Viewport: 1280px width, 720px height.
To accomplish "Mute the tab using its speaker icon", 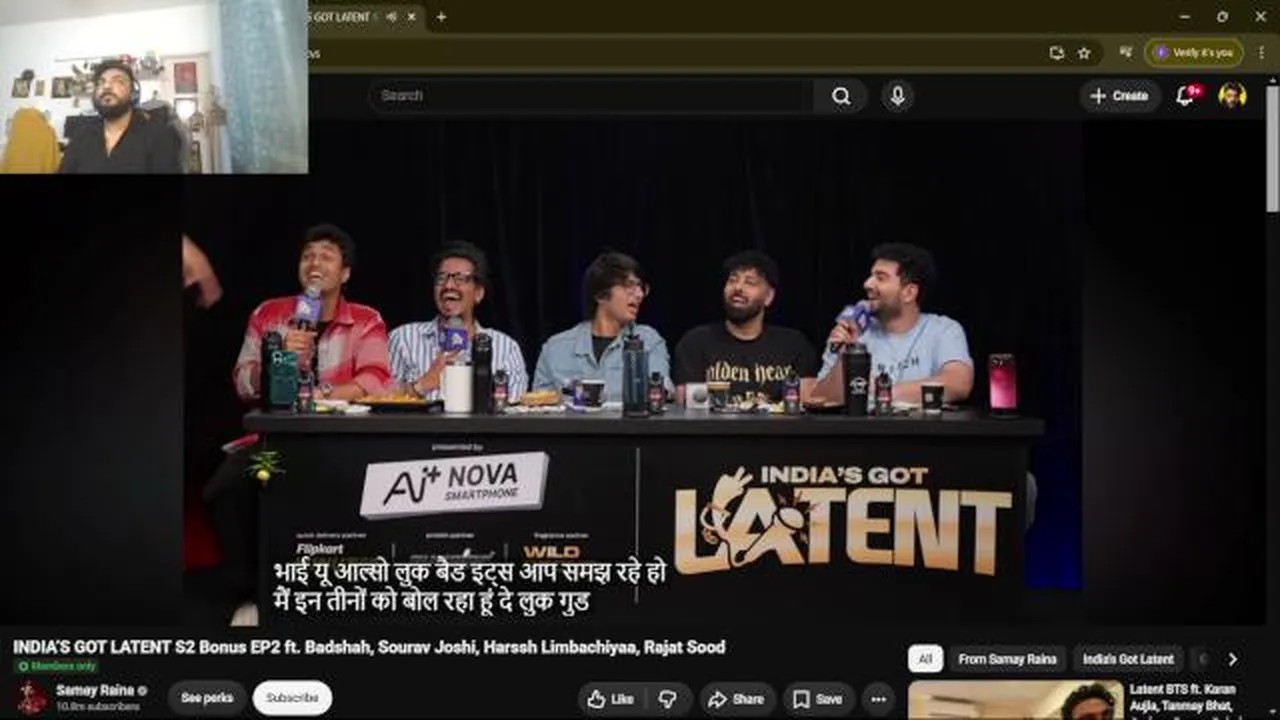I will [390, 17].
